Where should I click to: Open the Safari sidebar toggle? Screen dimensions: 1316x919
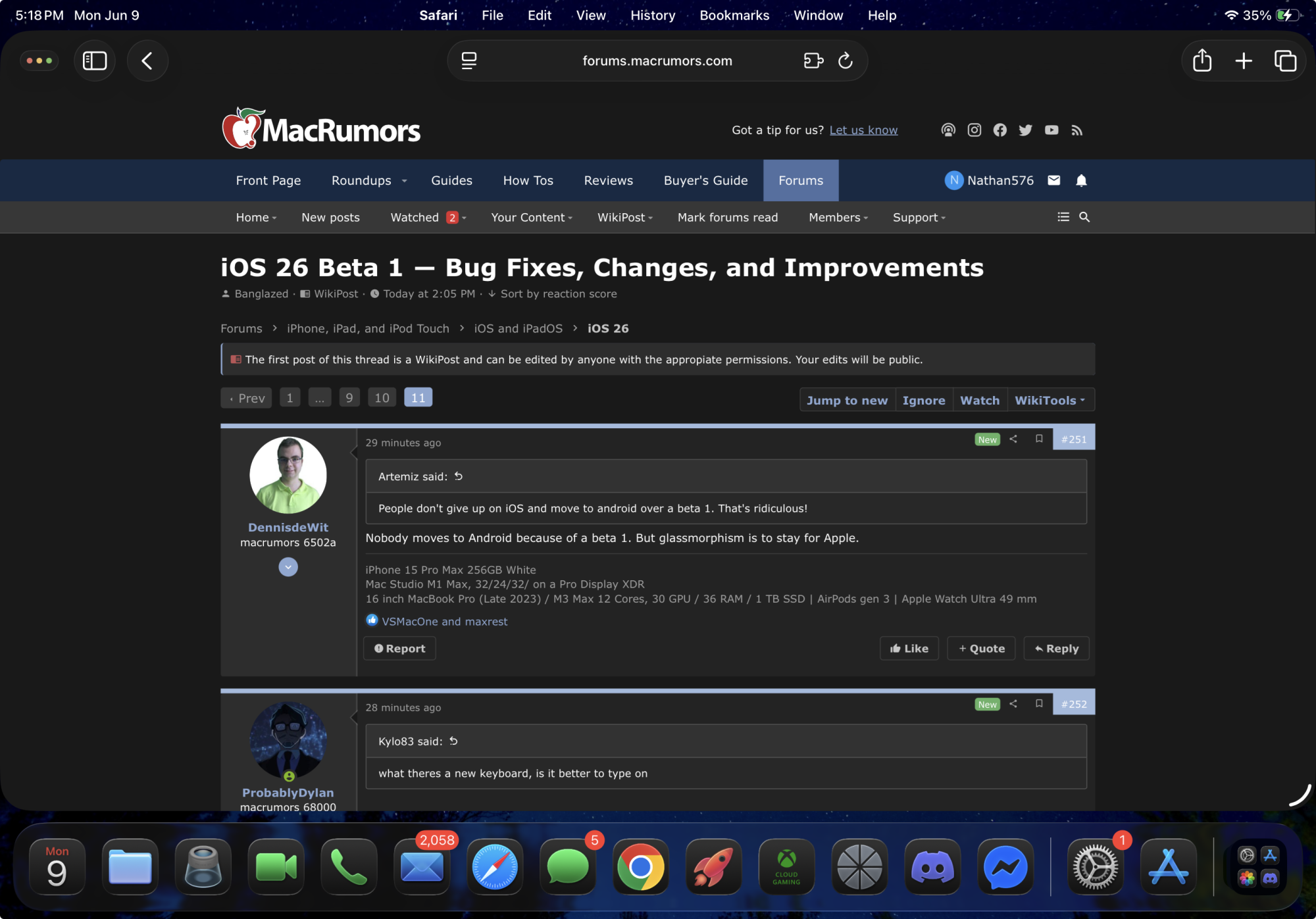95,61
